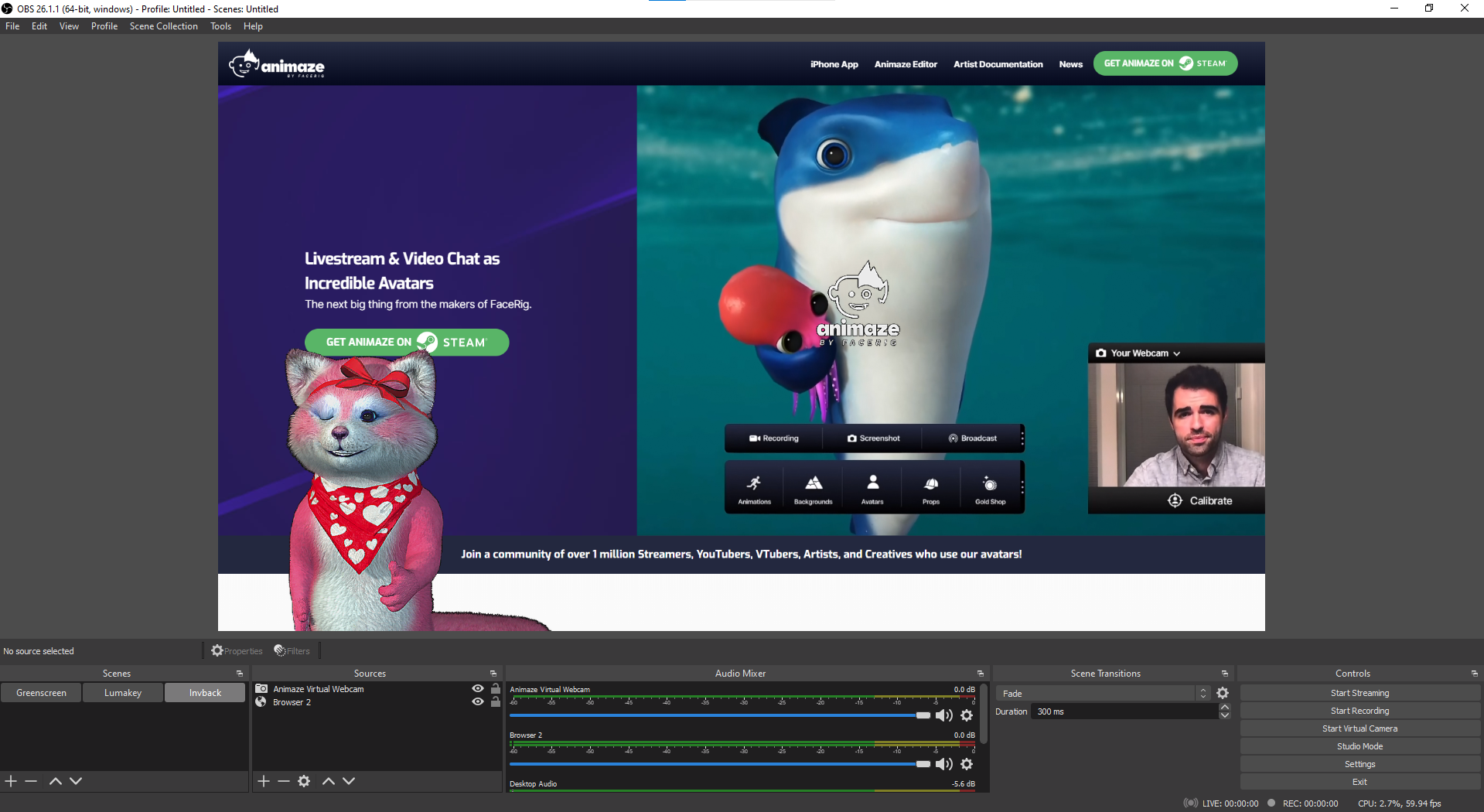
Task: Open the Edit menu
Action: [39, 26]
